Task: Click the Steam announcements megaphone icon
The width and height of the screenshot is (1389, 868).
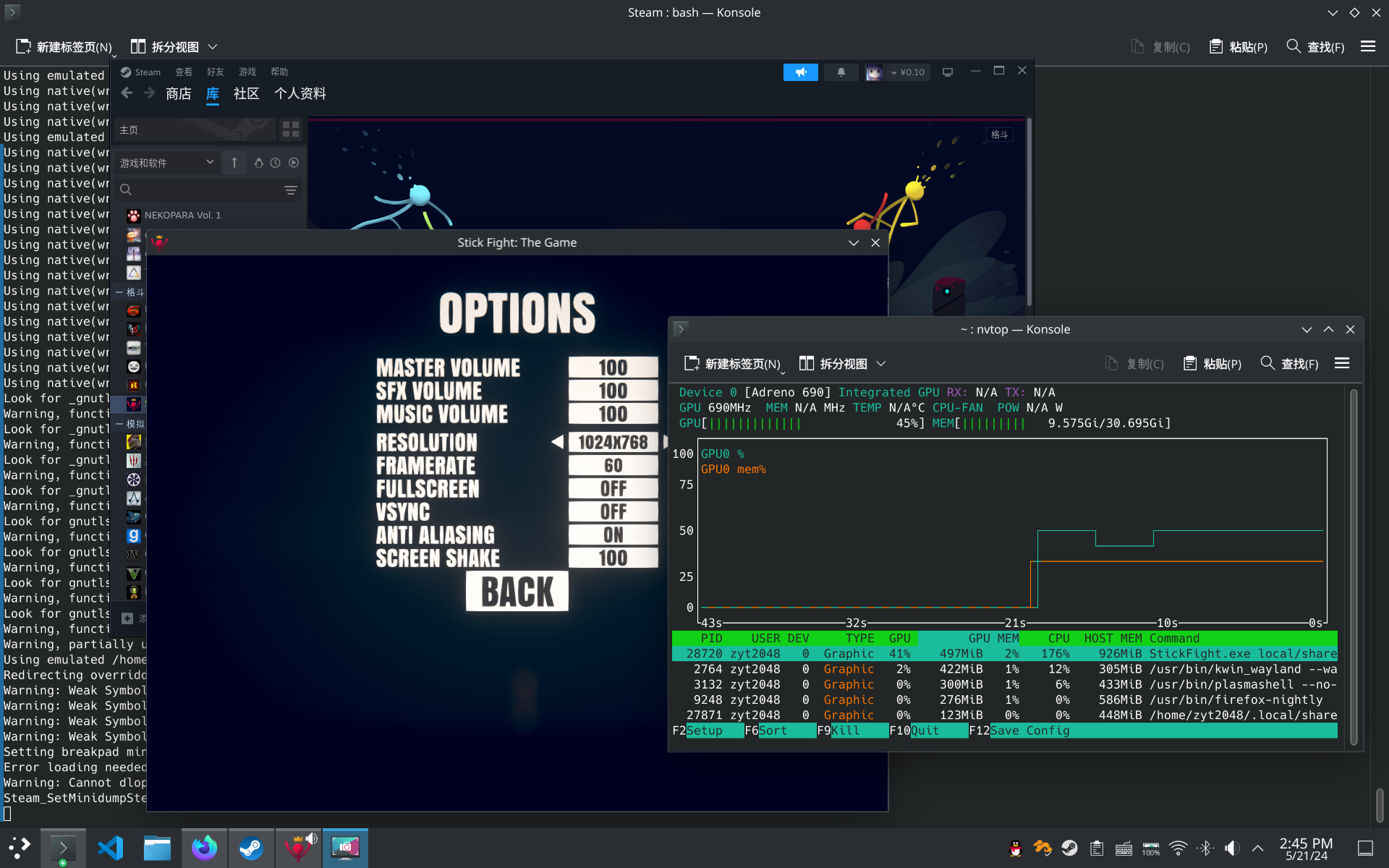Action: click(800, 72)
